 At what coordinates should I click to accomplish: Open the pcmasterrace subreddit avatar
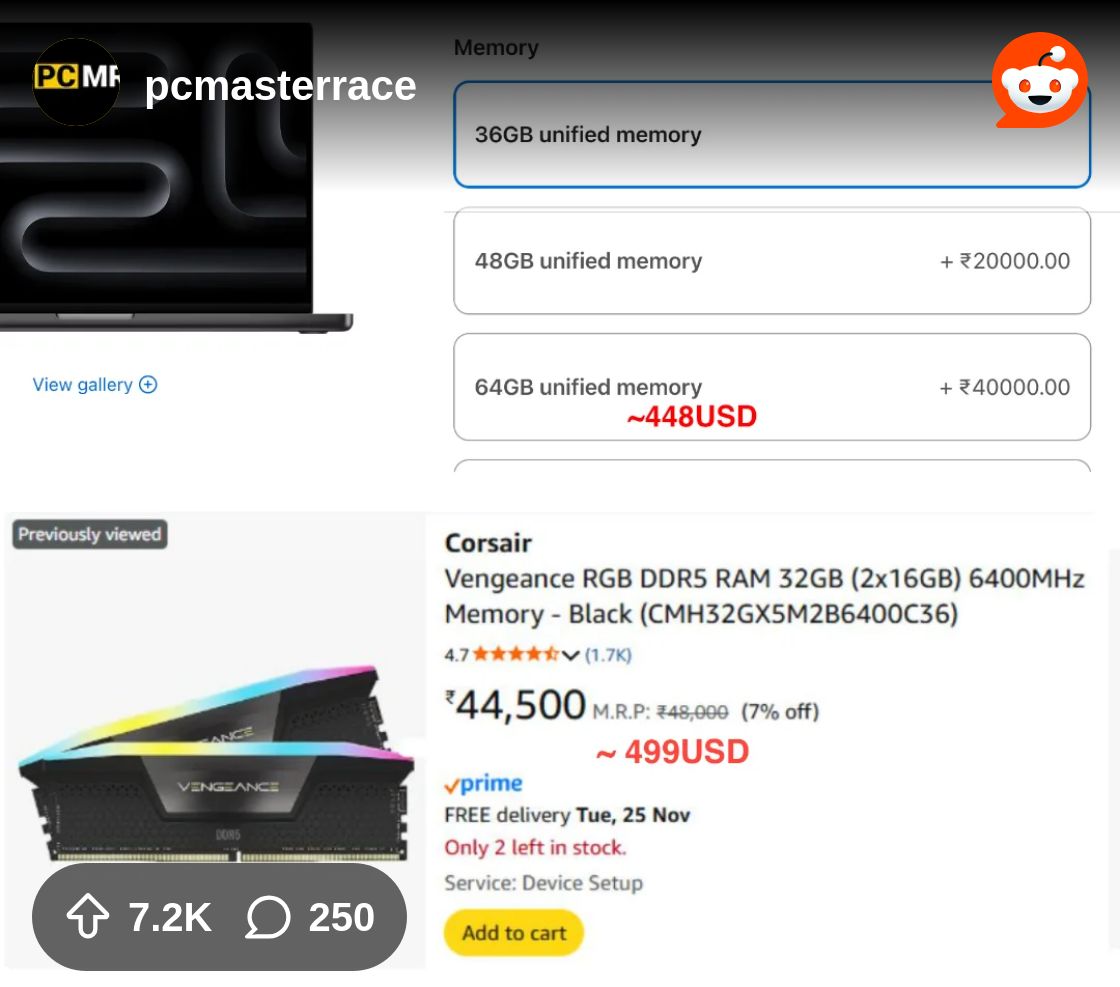[x=76, y=82]
